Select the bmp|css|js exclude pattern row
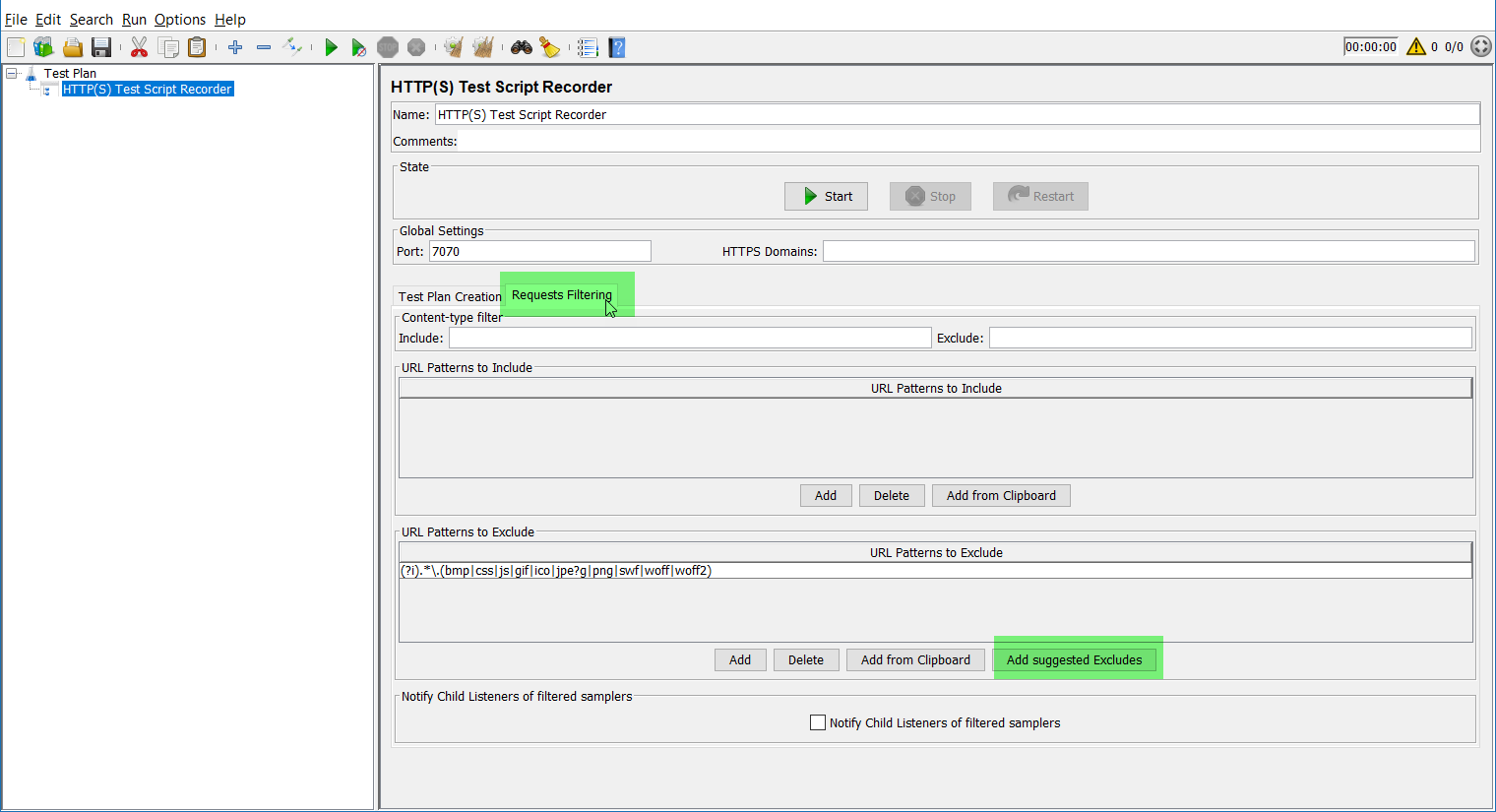1496x812 pixels. coord(936,571)
